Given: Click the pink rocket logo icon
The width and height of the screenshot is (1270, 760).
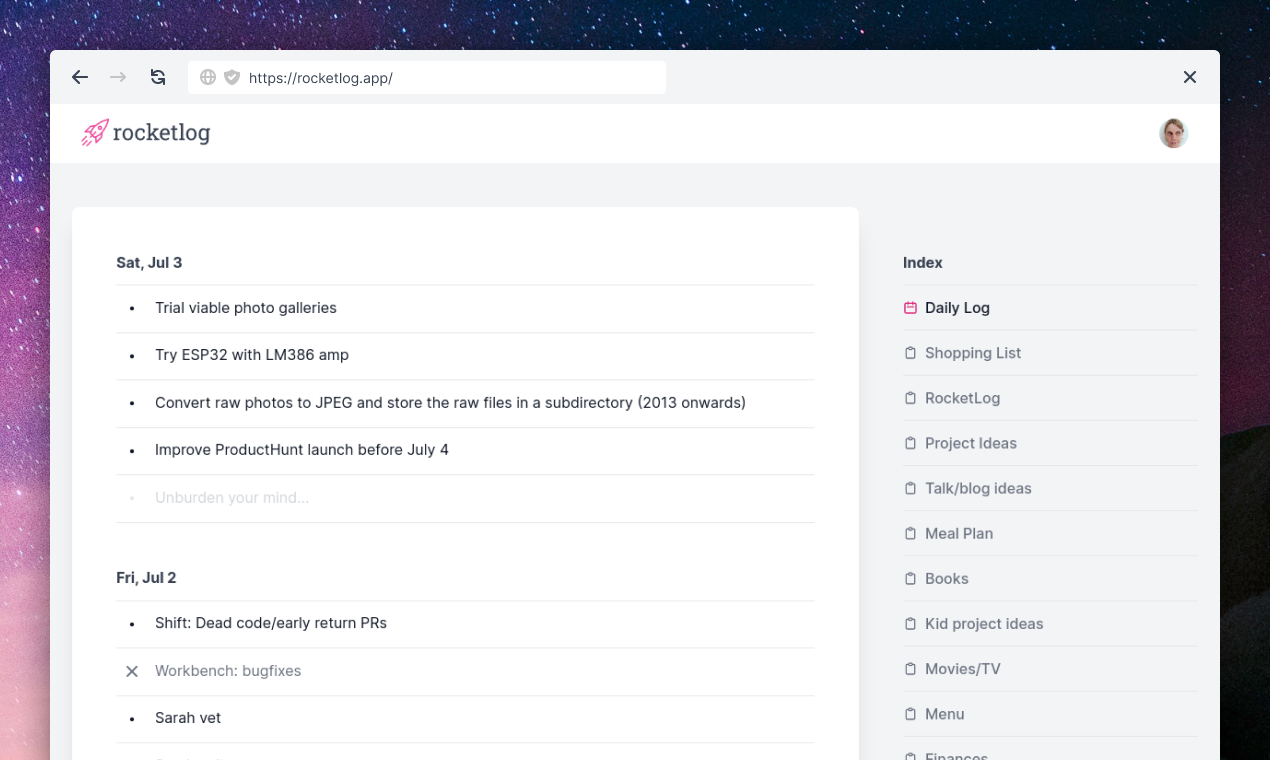Looking at the screenshot, I should click(x=95, y=132).
